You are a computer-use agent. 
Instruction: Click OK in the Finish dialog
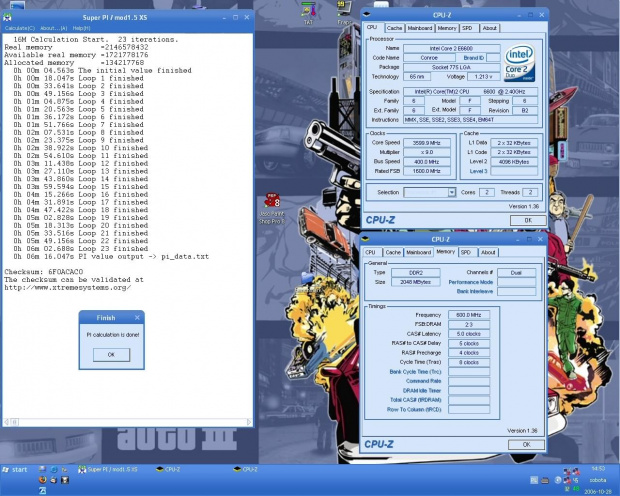(111, 355)
